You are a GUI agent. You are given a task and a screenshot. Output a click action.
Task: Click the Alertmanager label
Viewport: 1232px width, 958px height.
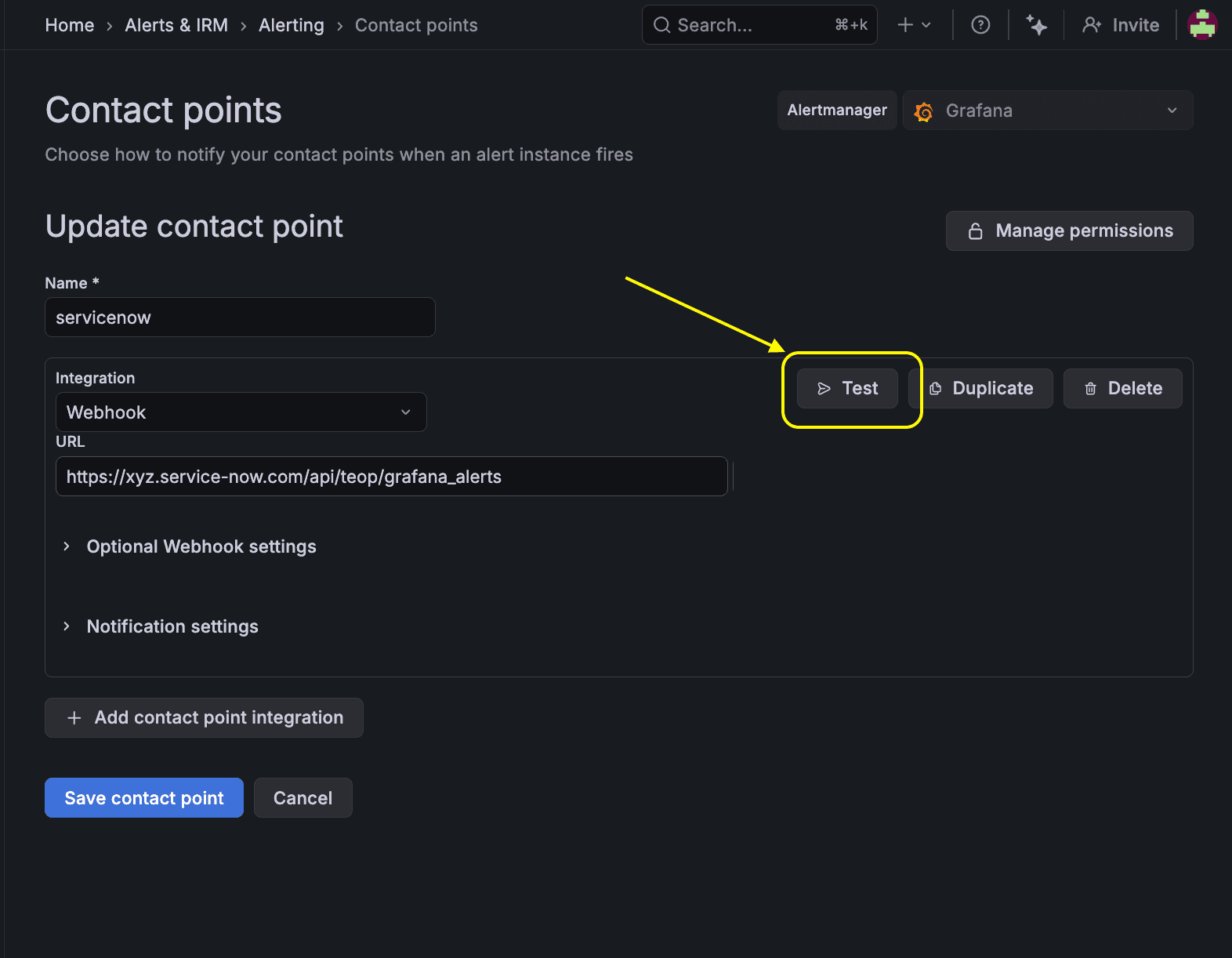click(x=837, y=111)
